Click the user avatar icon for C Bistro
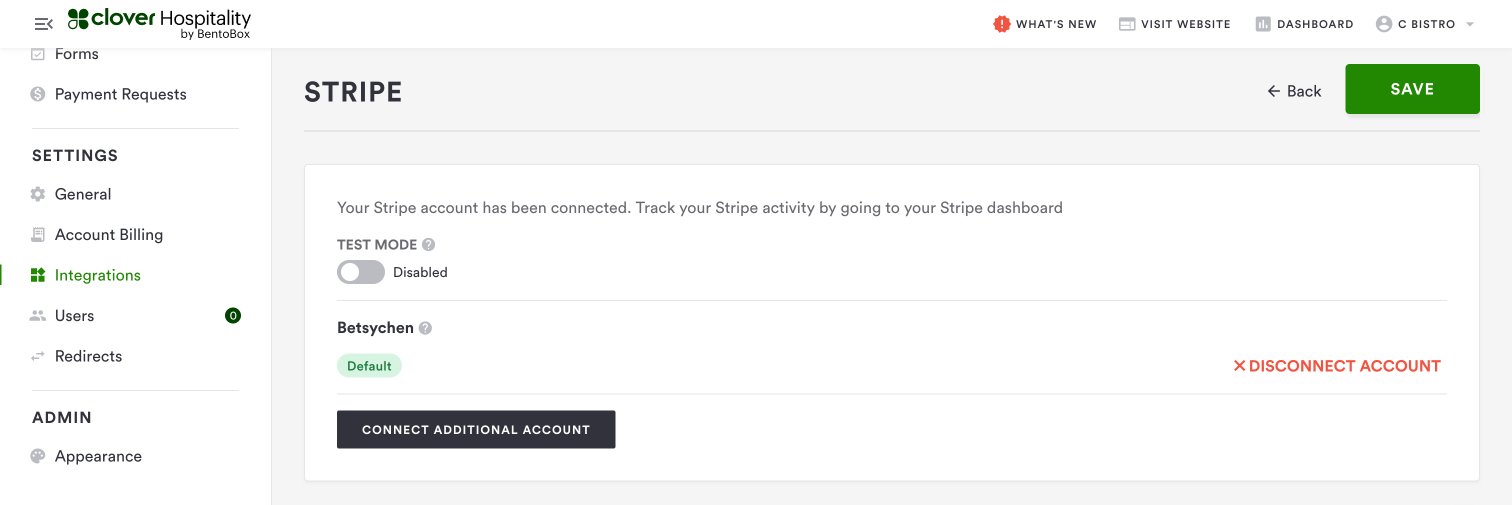The height and width of the screenshot is (505, 1512). coord(1384,24)
